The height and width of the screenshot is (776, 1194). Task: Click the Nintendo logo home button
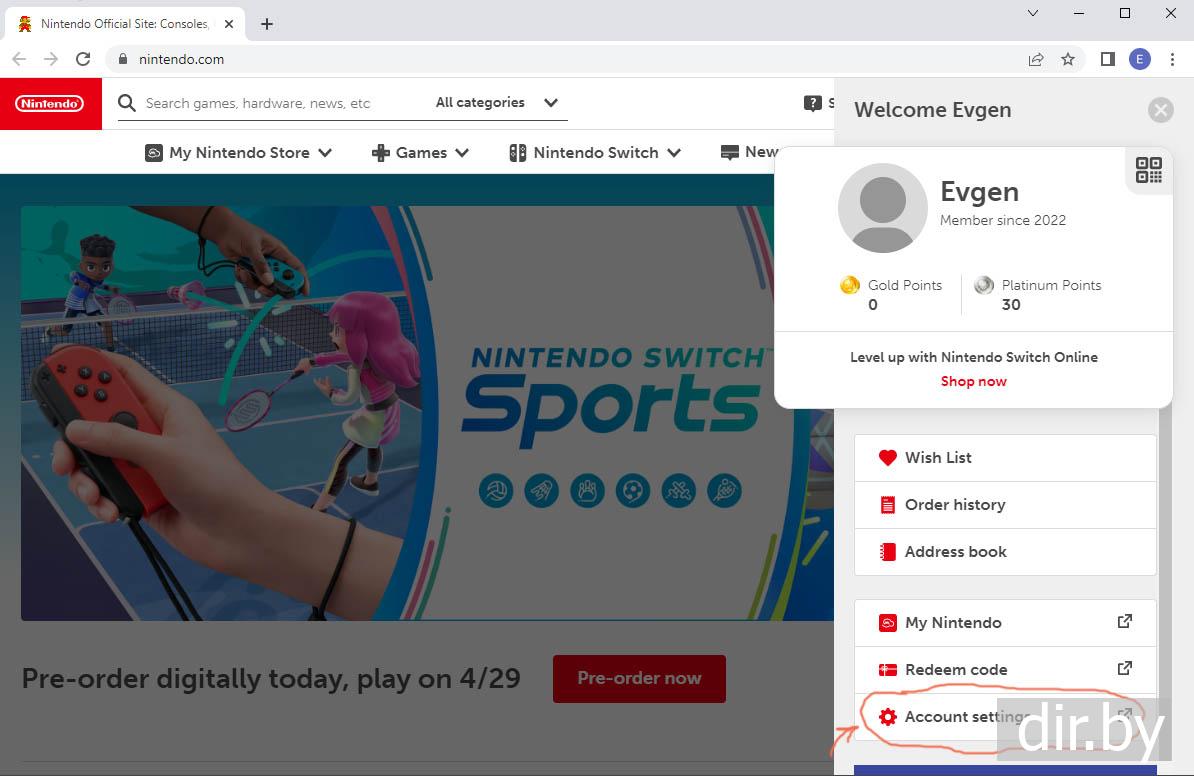50,104
